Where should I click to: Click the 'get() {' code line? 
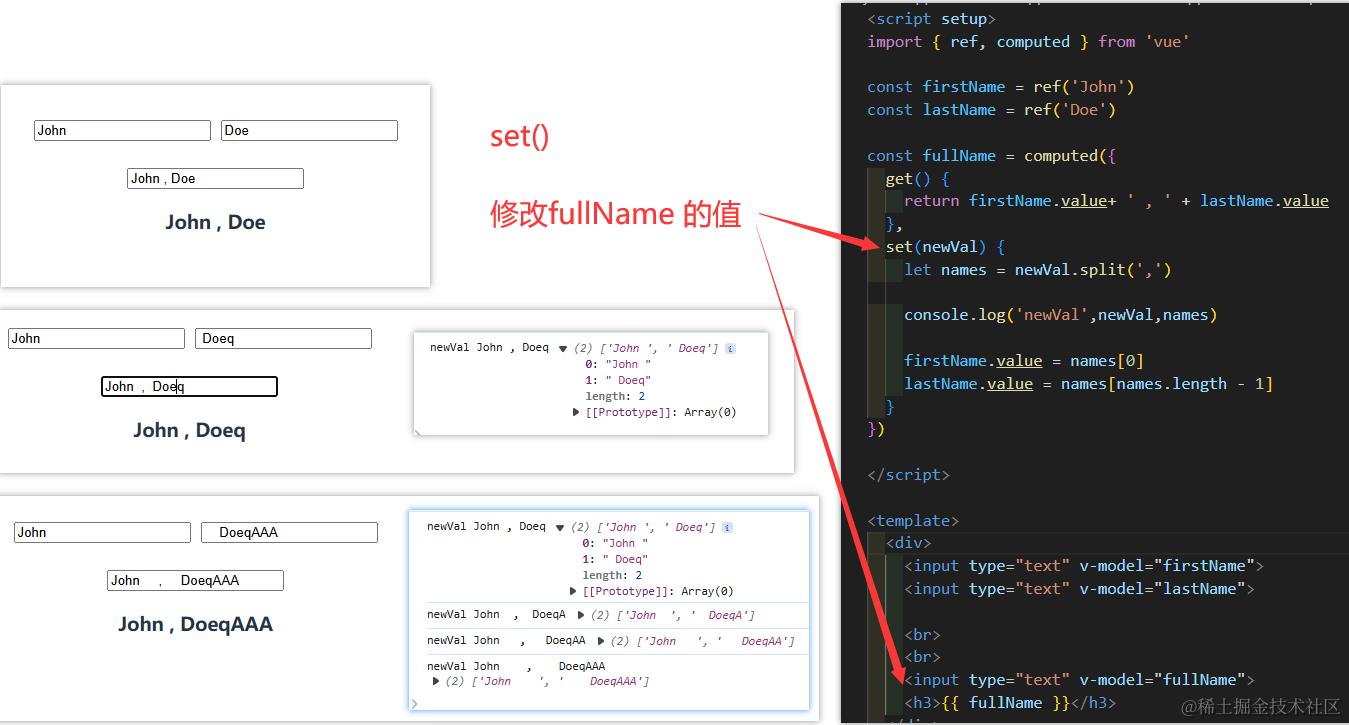coord(917,178)
